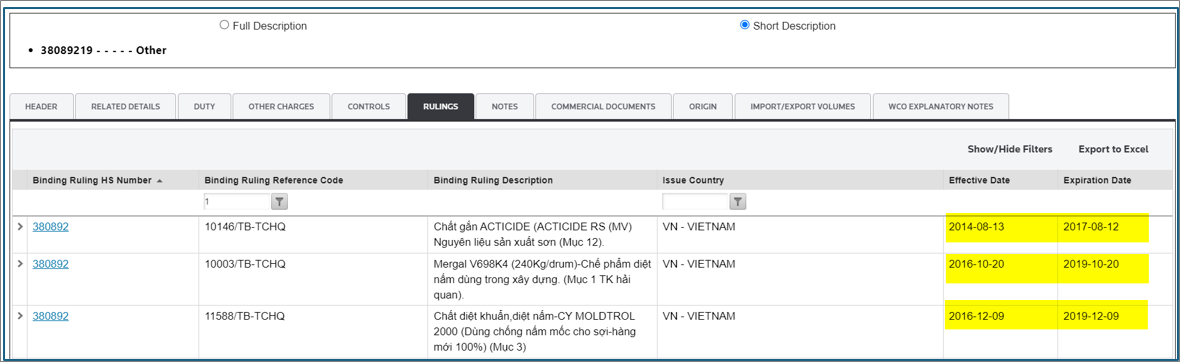Click effective date 2016-12-09

tap(977, 317)
